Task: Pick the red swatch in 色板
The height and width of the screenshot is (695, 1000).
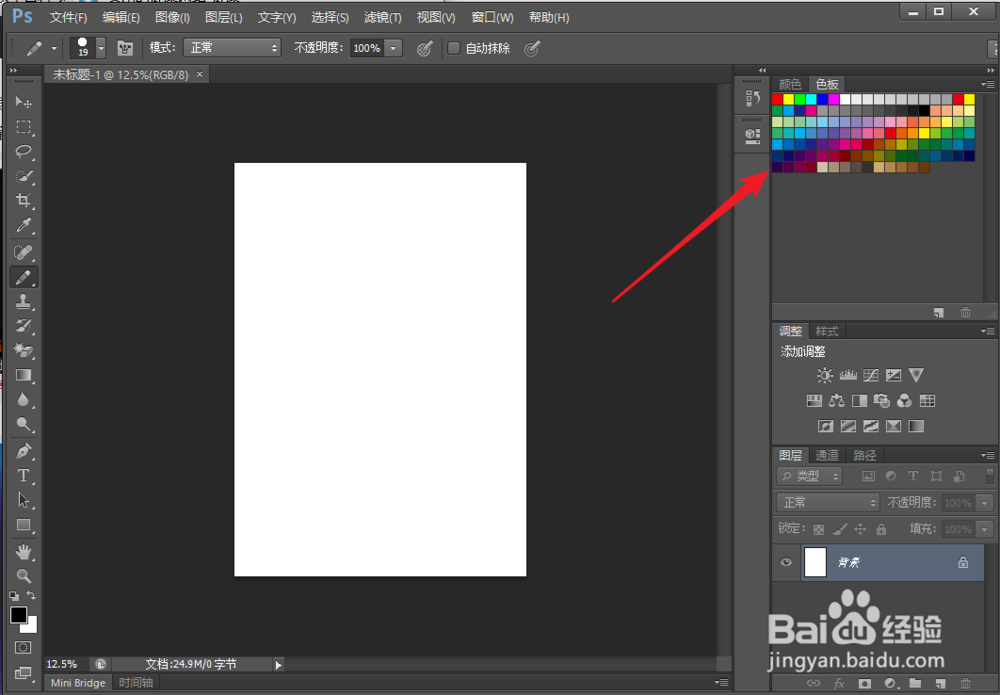Action: coord(777,99)
